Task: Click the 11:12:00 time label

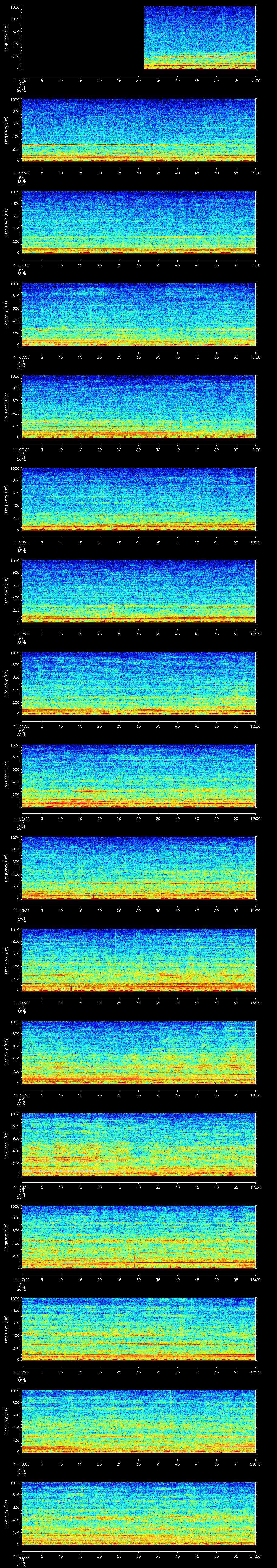Action: pyautogui.click(x=21, y=818)
